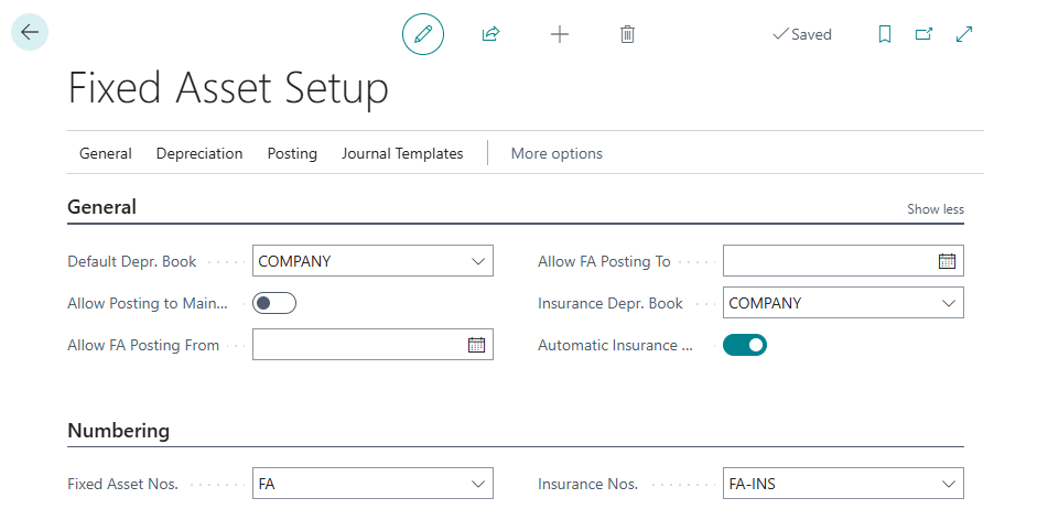Click the plus icon to create new

pyautogui.click(x=560, y=34)
